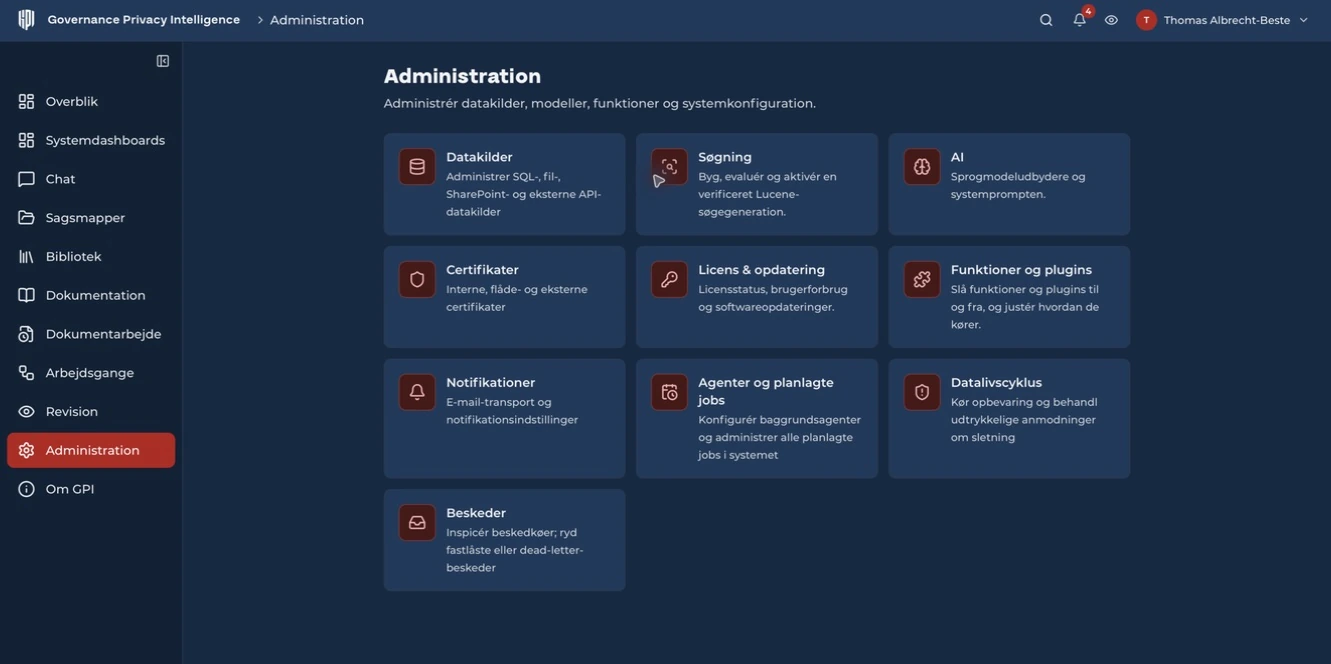Open notifications bell in top bar
This screenshot has height=664, width=1331.
pos(1079,20)
